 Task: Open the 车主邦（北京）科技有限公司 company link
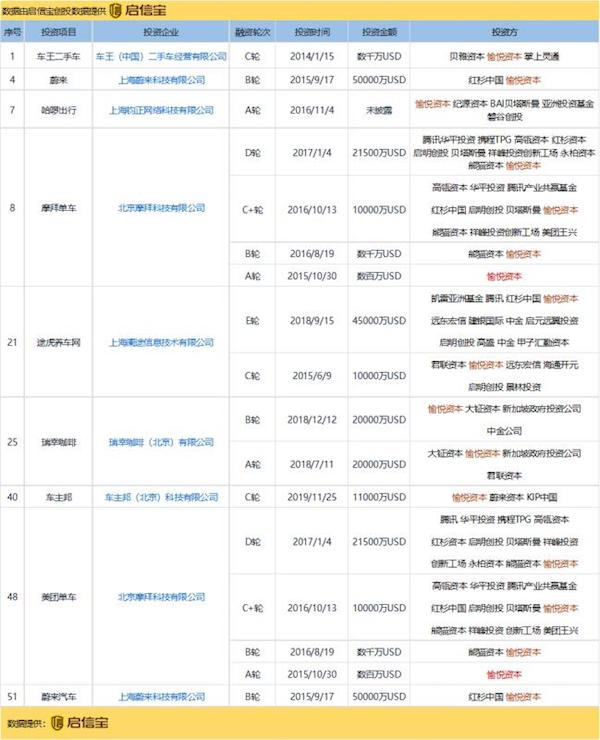tap(161, 497)
